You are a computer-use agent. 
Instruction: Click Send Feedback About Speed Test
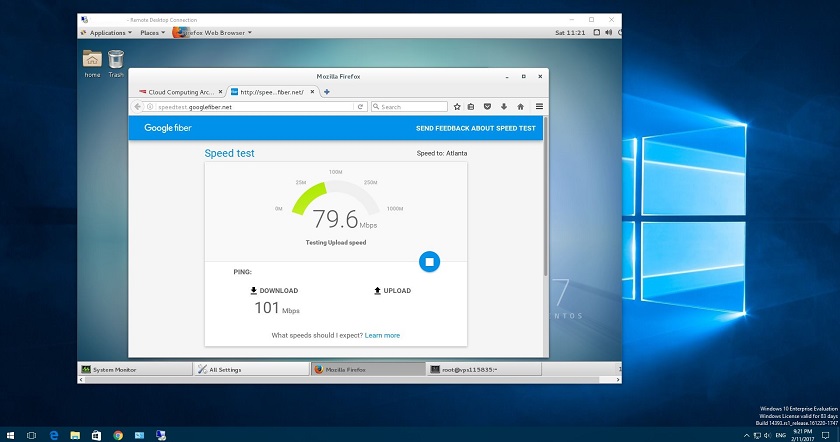click(475, 128)
